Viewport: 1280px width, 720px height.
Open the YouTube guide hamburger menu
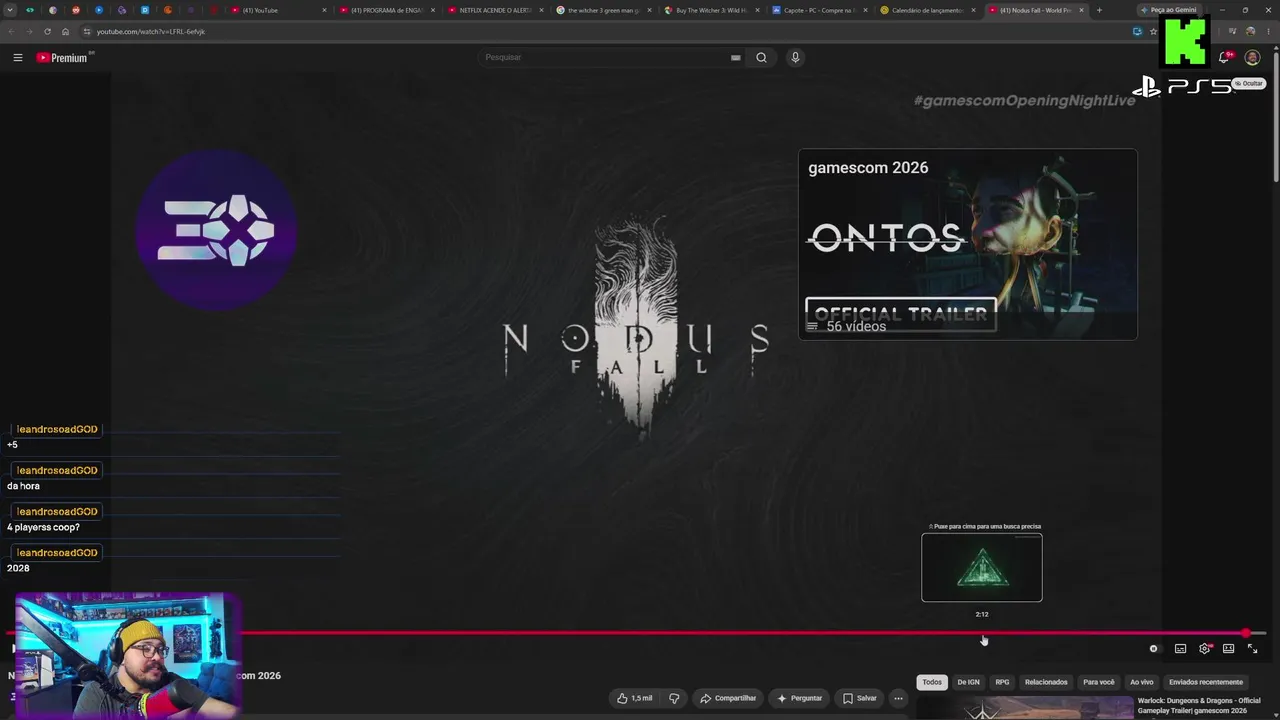tap(18, 58)
